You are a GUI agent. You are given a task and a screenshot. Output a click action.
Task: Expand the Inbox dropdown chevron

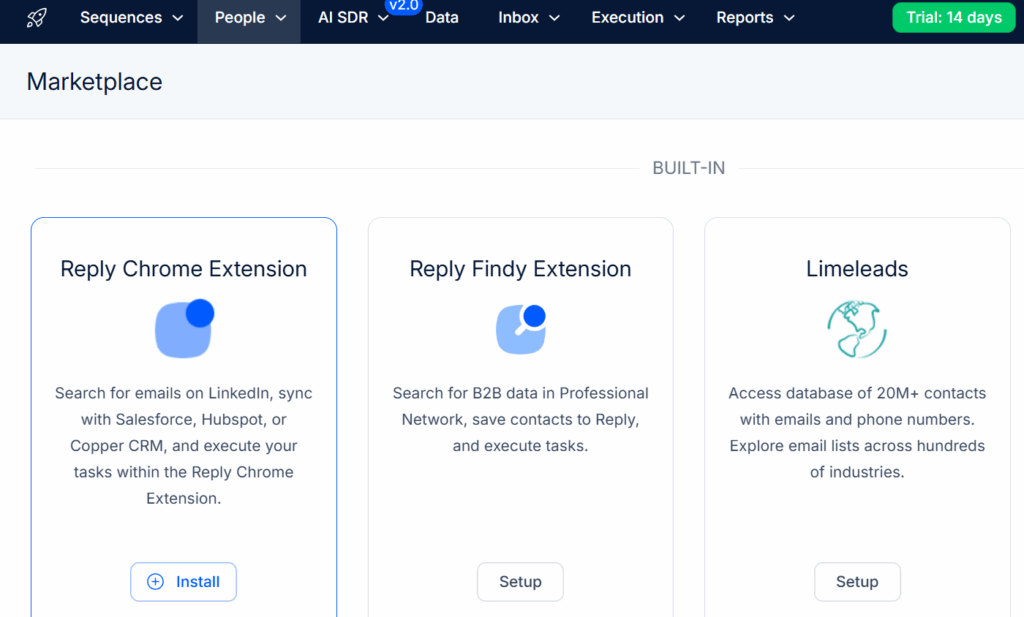554,18
